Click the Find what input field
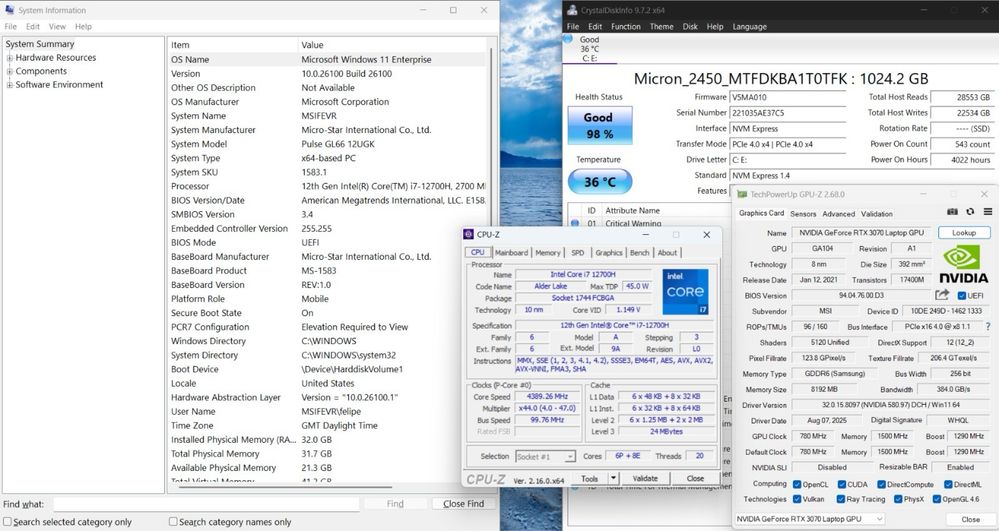Screen dimensions: 999x531 coord(206,504)
